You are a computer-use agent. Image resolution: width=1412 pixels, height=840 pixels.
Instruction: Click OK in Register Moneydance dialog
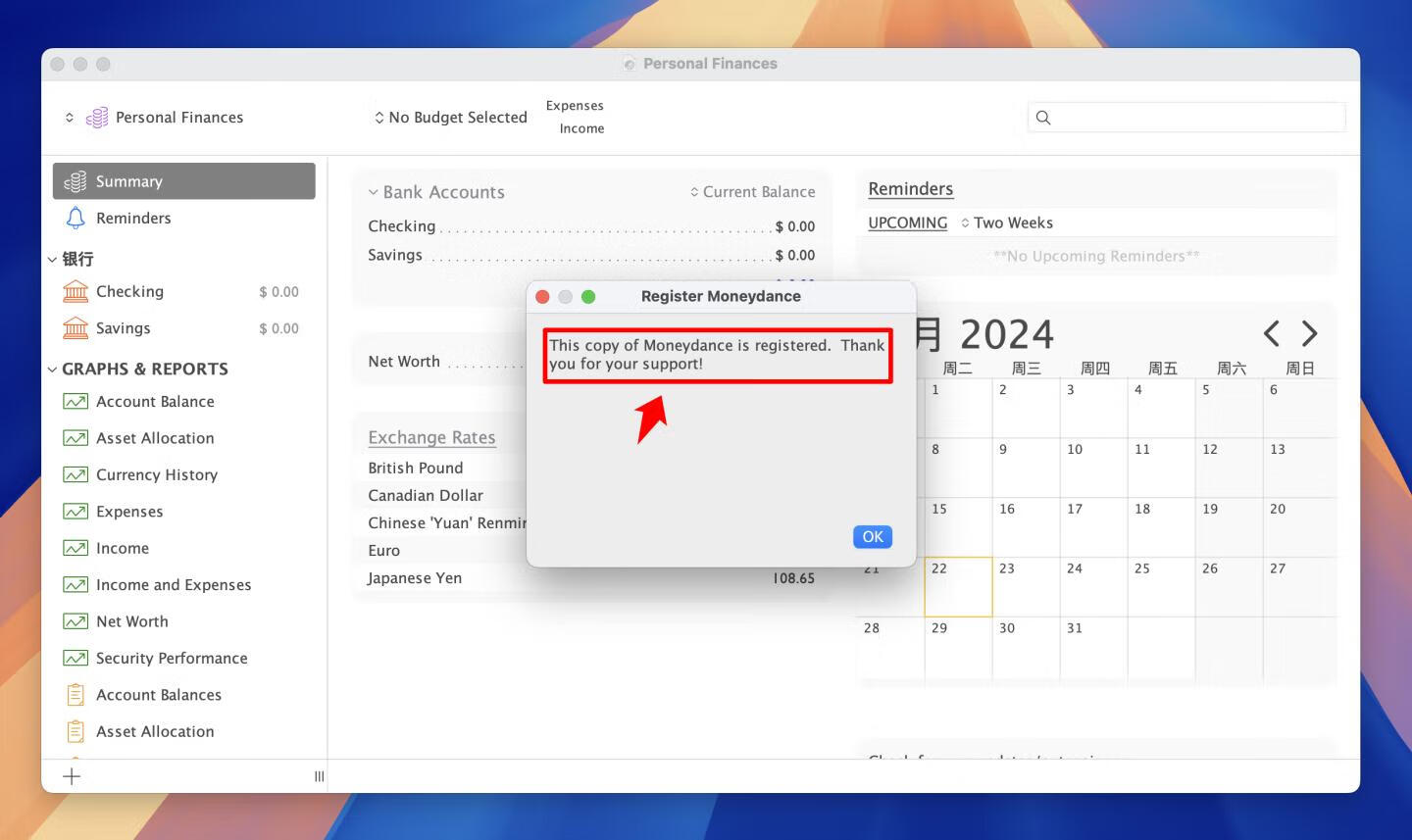click(x=873, y=536)
